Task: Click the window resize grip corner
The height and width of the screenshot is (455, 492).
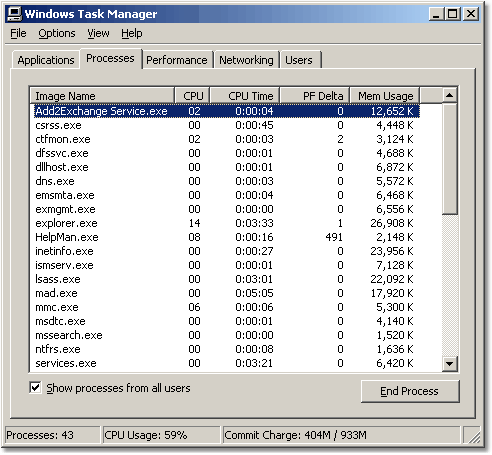Action: [472, 436]
